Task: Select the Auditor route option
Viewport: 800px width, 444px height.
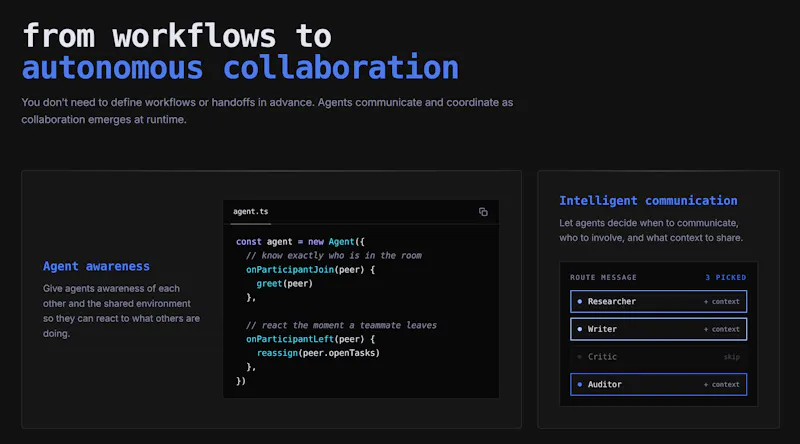Action: tap(658, 384)
